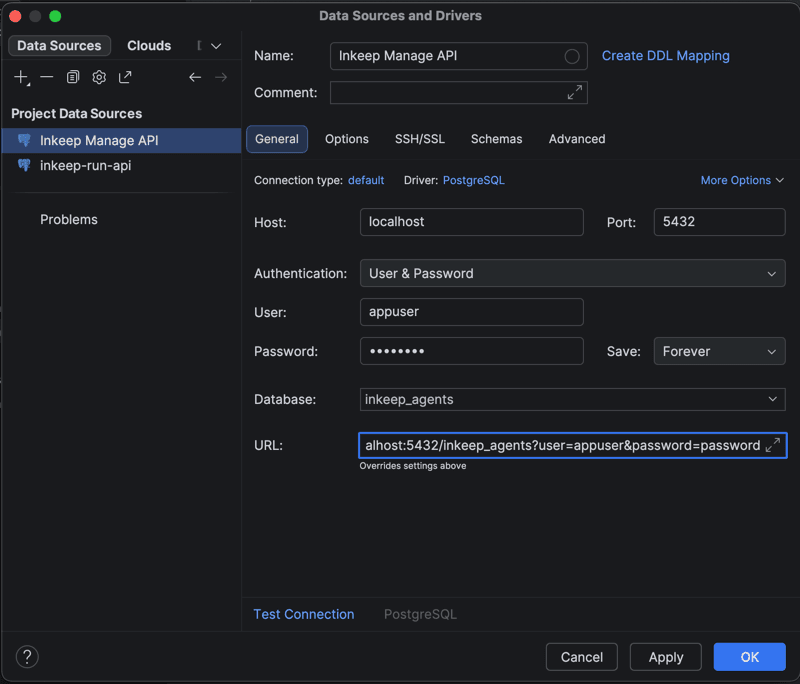Image resolution: width=800 pixels, height=684 pixels.
Task: Add a new data source with the plus icon
Action: pyautogui.click(x=21, y=77)
